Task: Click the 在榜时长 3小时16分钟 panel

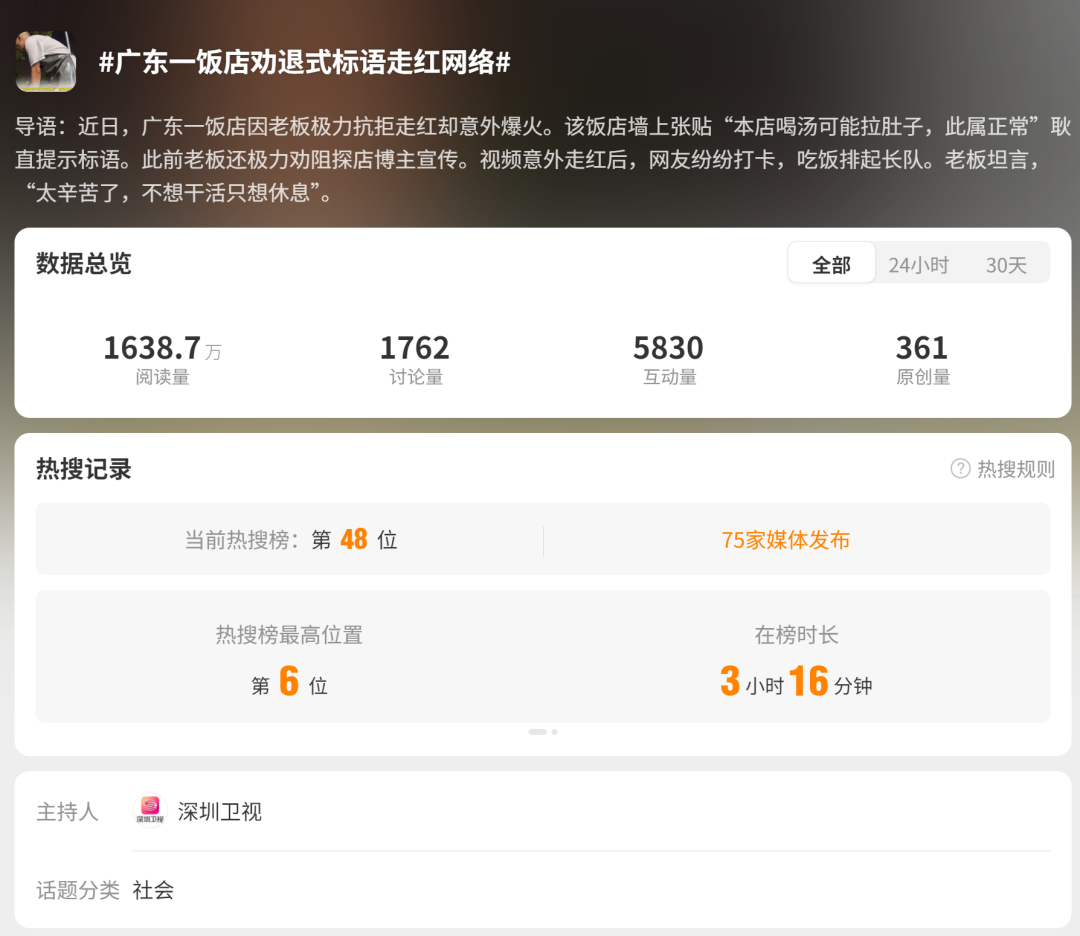Action: coord(796,658)
